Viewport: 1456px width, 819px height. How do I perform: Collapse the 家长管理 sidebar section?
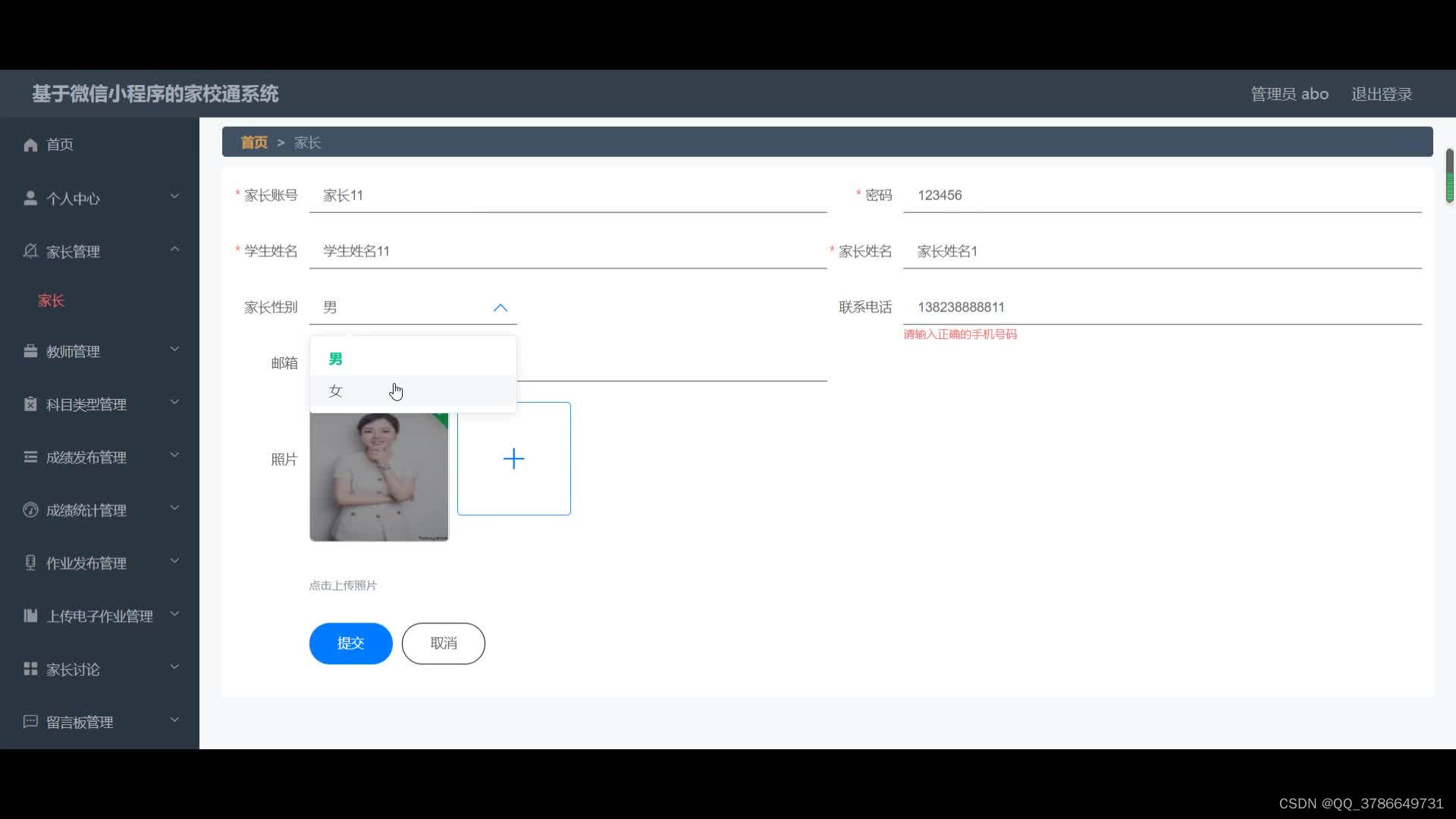coord(174,249)
